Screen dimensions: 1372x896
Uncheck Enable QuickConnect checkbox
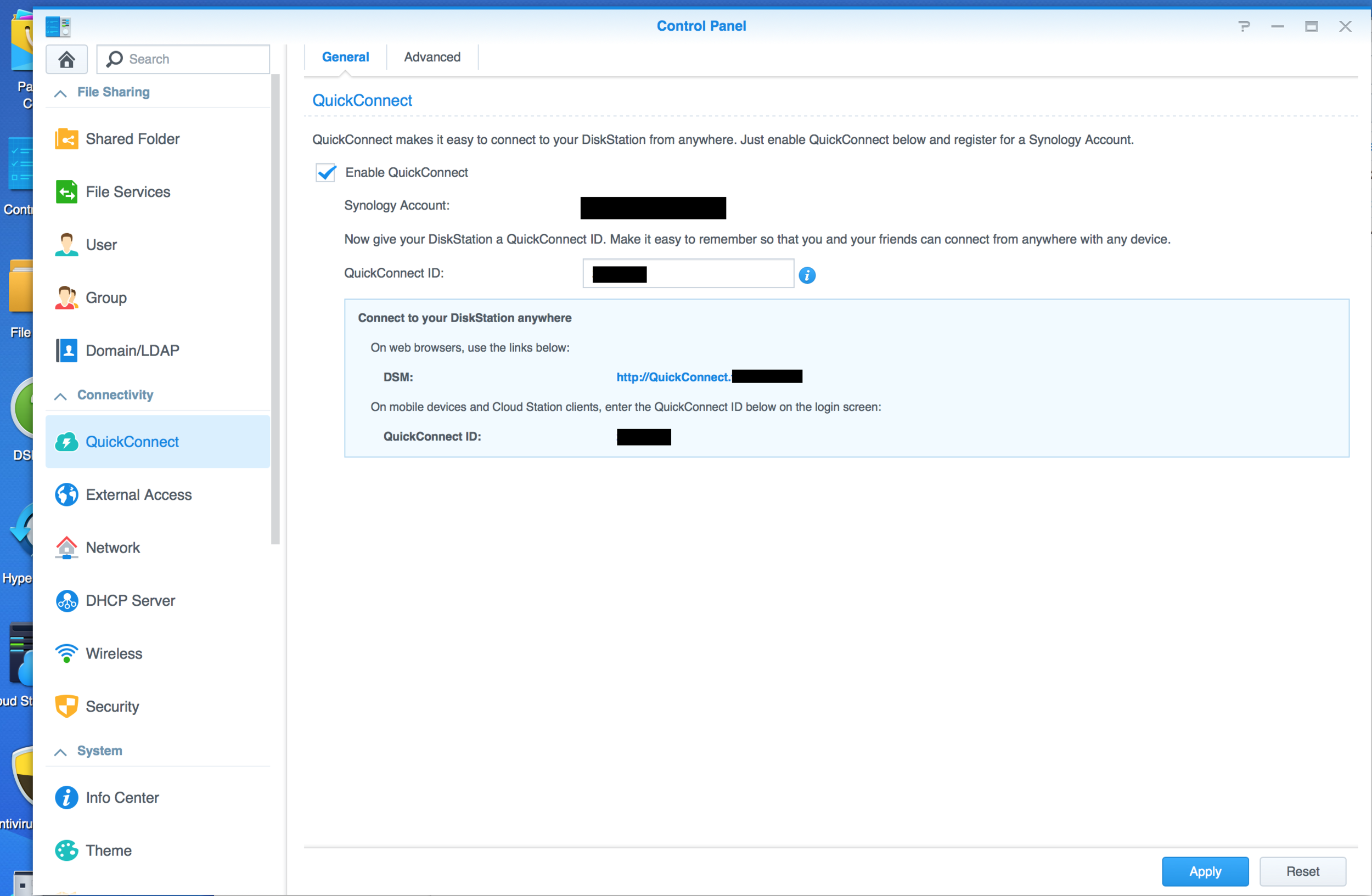325,172
